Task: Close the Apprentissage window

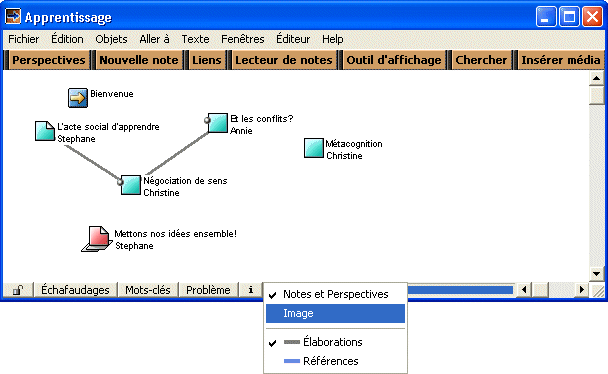Action: pos(592,17)
